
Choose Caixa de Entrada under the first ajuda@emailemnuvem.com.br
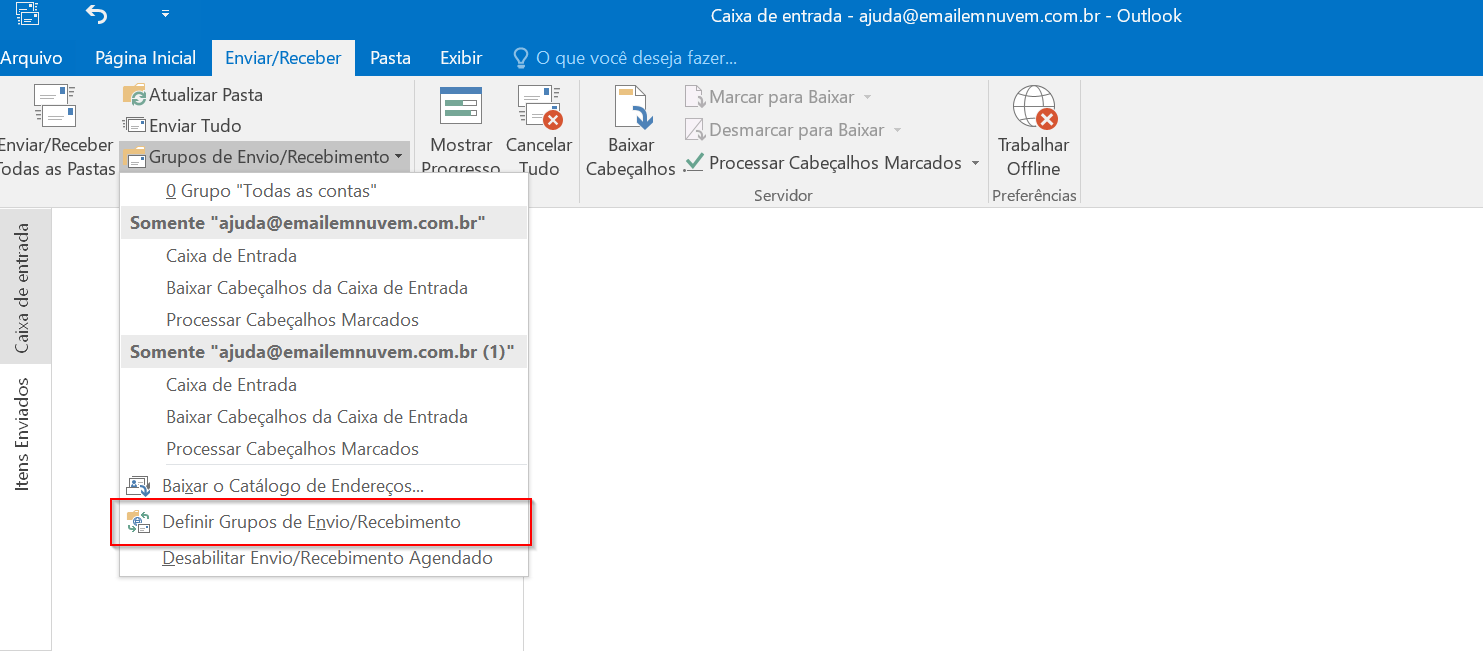(324, 256)
